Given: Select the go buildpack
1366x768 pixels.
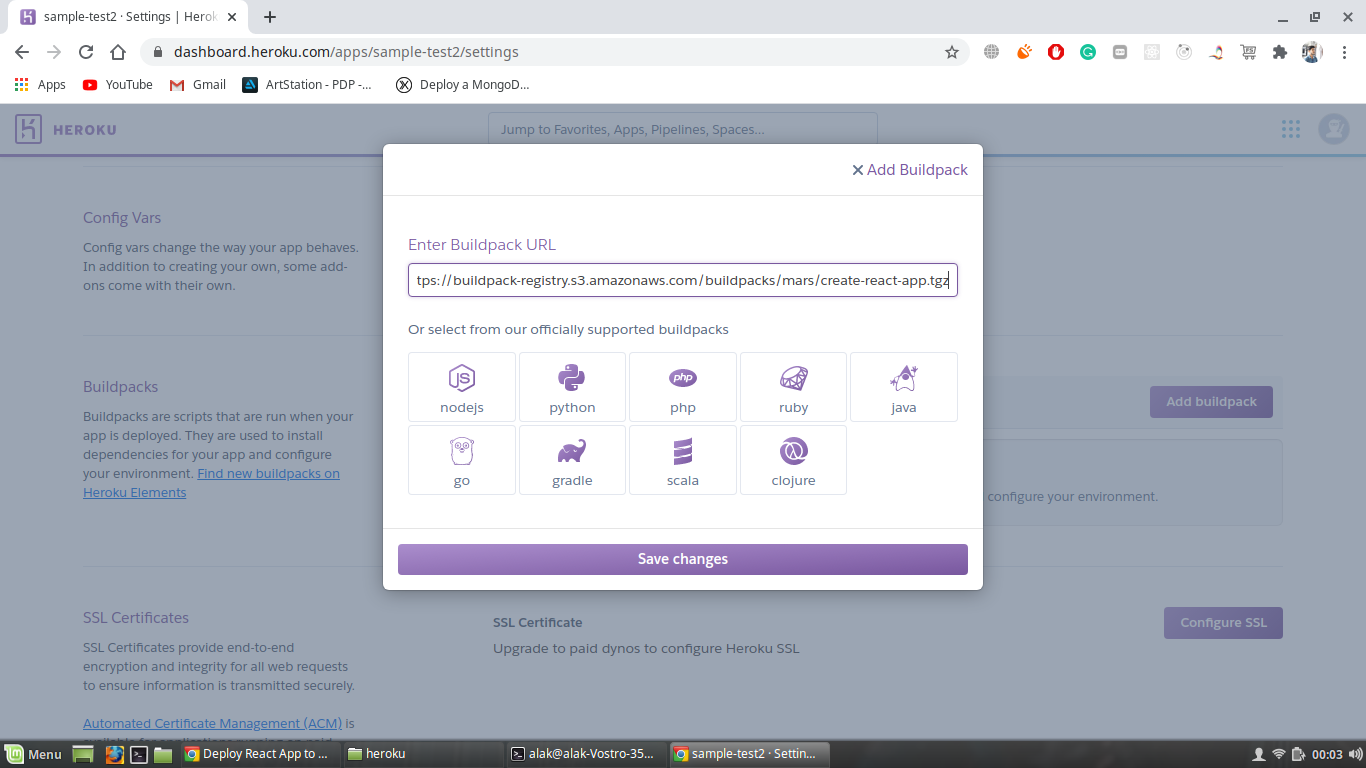Looking at the screenshot, I should tap(462, 460).
